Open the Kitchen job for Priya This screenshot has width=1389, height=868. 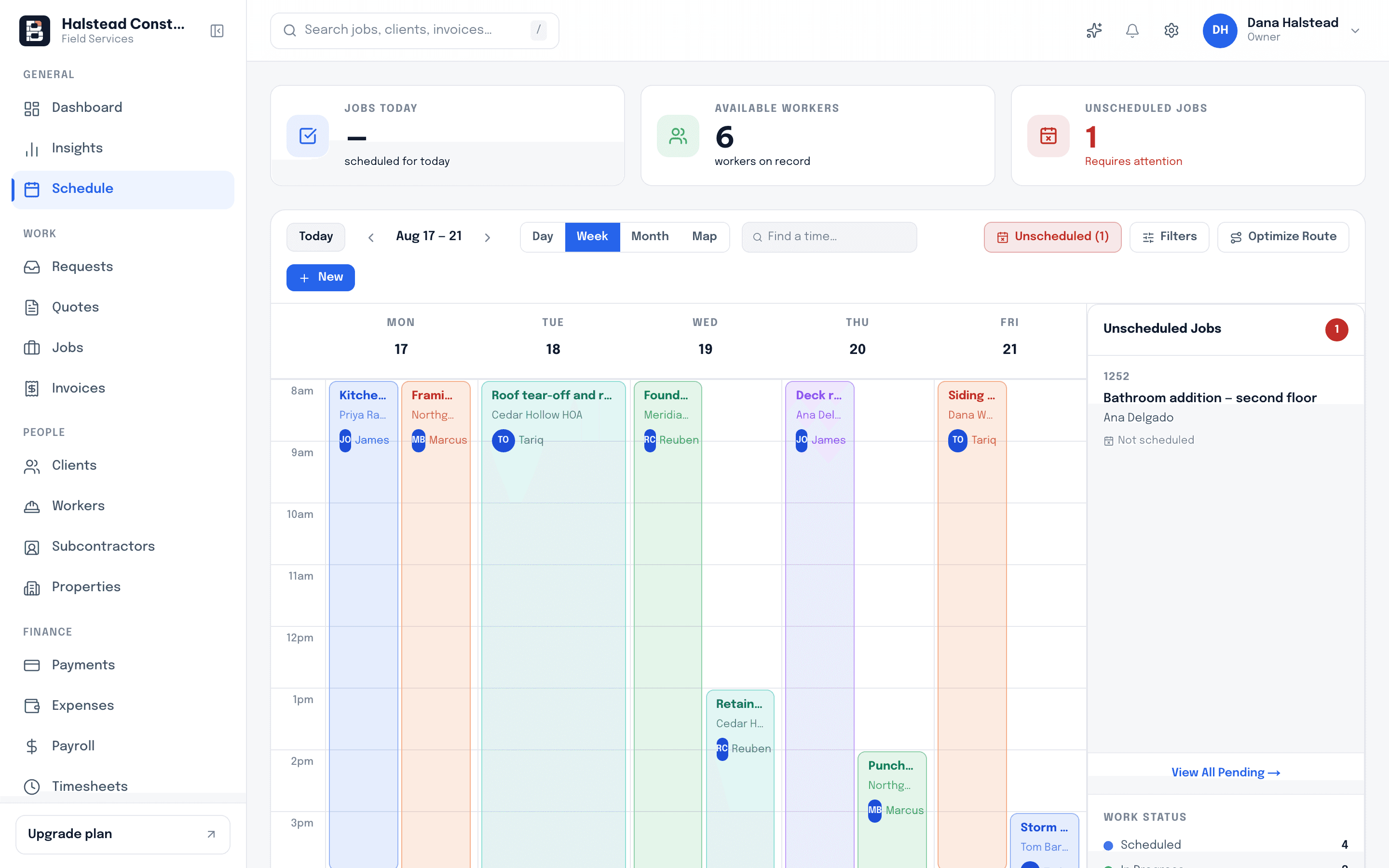click(x=363, y=624)
